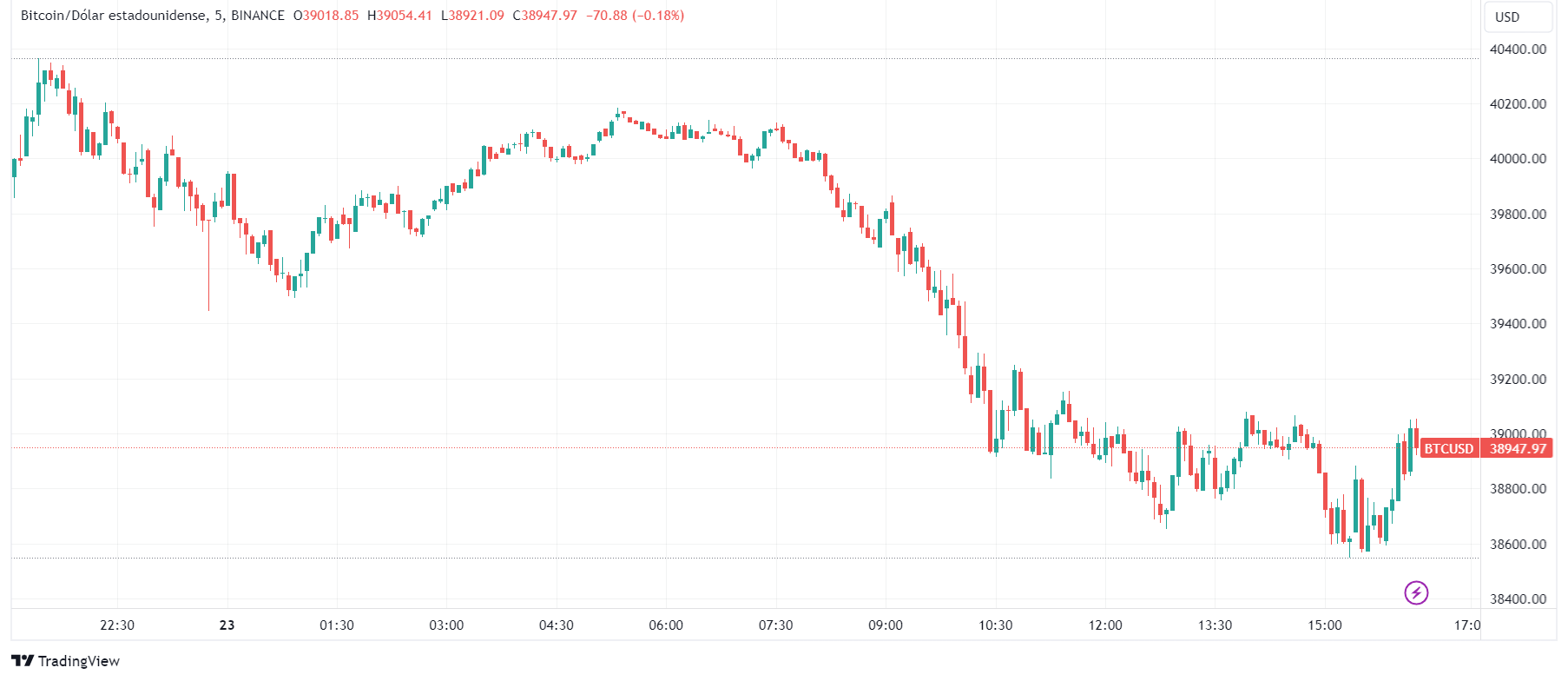Click the low value L38921.09
Viewport: 1568px width, 681px height.
click(472, 16)
